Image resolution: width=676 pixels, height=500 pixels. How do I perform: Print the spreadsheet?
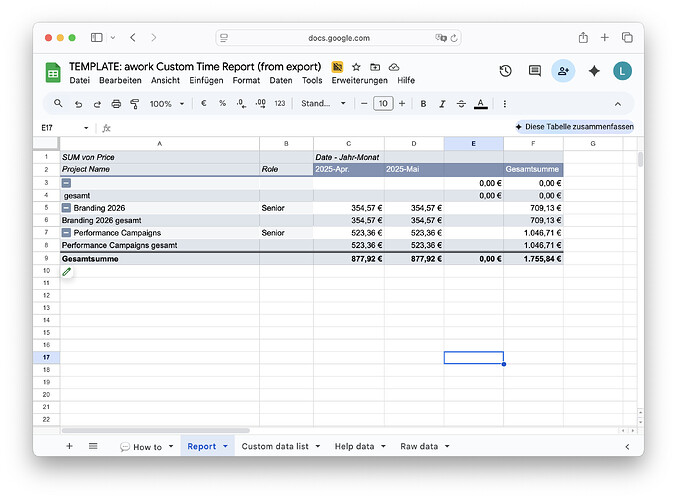116,104
